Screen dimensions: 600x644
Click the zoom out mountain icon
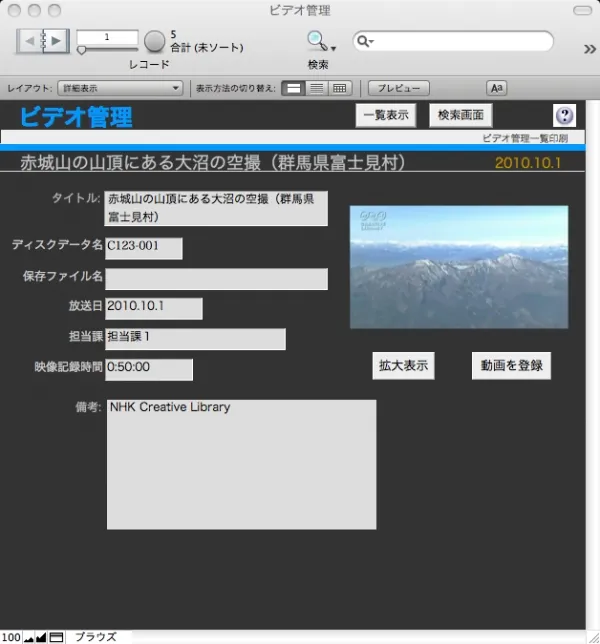(28, 637)
